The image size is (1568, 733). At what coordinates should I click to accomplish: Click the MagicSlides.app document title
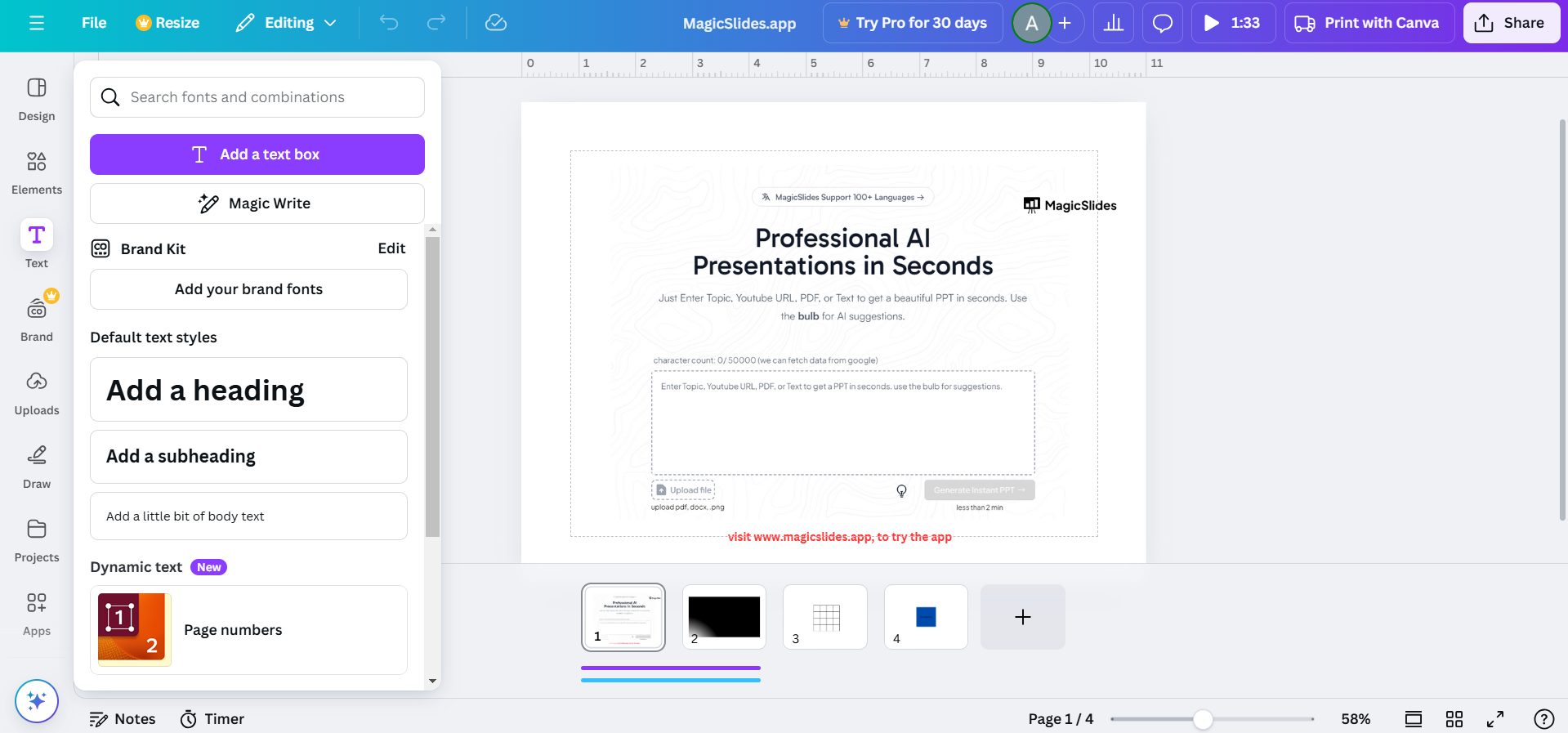[x=739, y=24]
